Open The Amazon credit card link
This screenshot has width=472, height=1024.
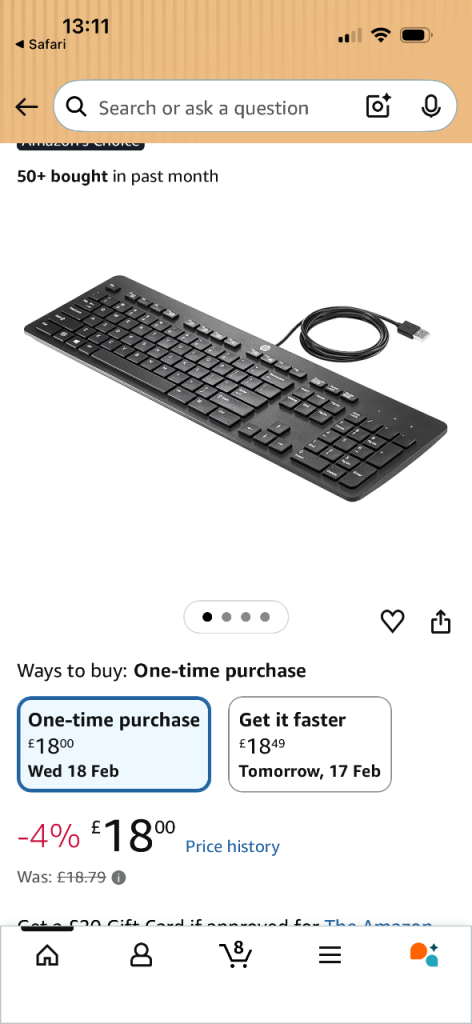pos(378,923)
